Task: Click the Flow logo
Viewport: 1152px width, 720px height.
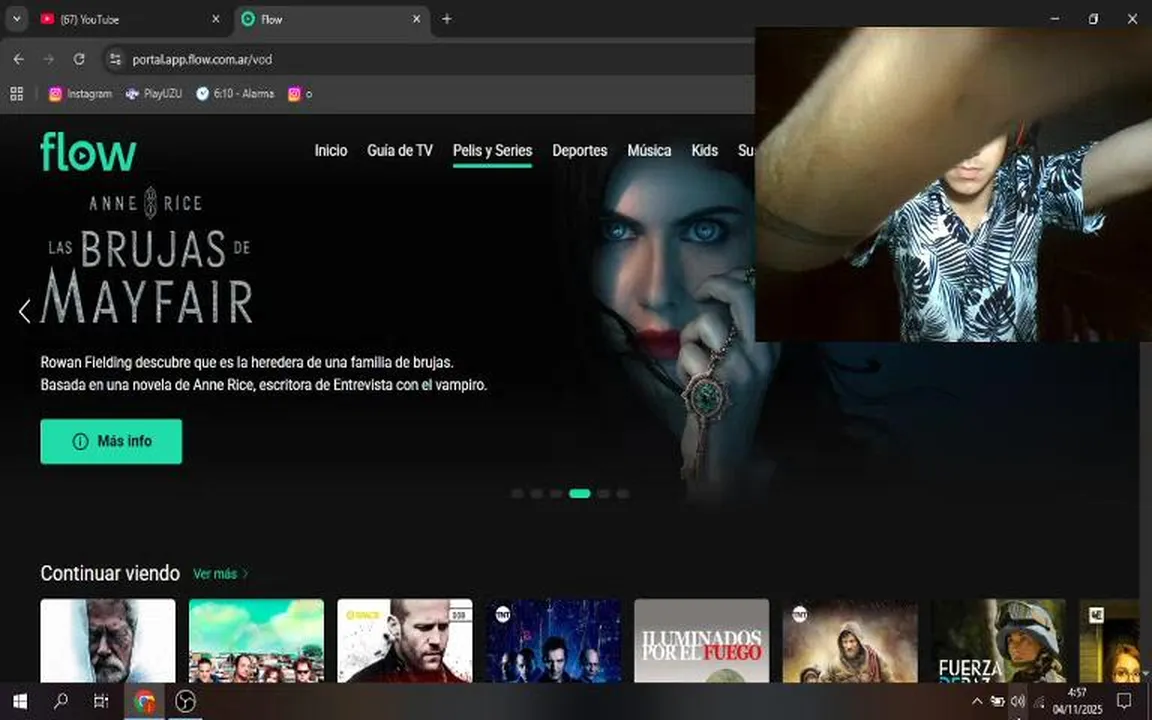Action: coord(88,151)
